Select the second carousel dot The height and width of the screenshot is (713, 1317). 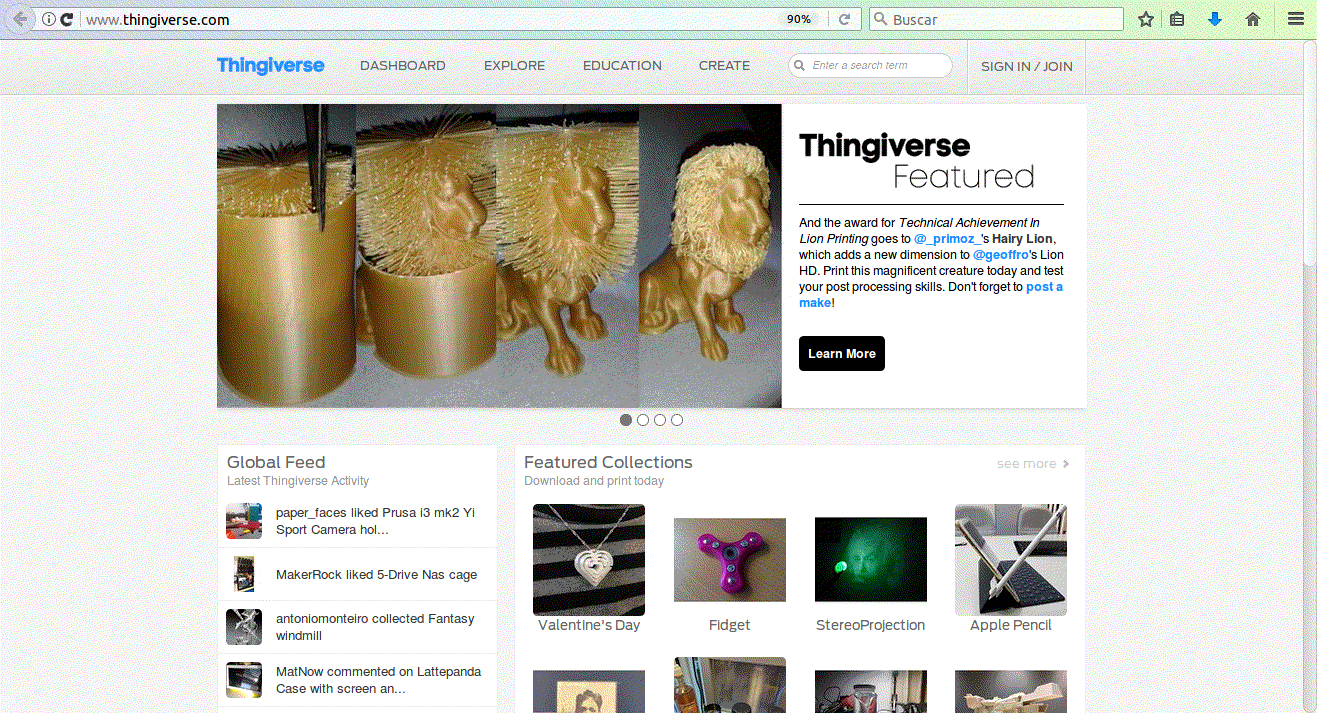click(x=643, y=420)
